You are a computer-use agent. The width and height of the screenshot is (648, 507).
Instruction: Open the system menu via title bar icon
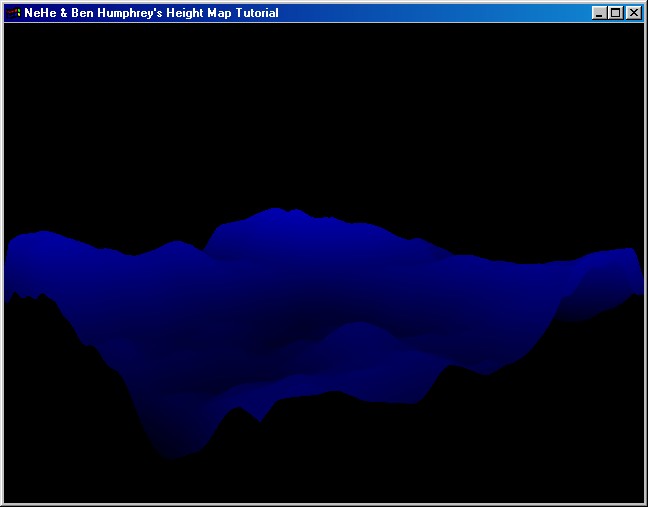coord(13,13)
